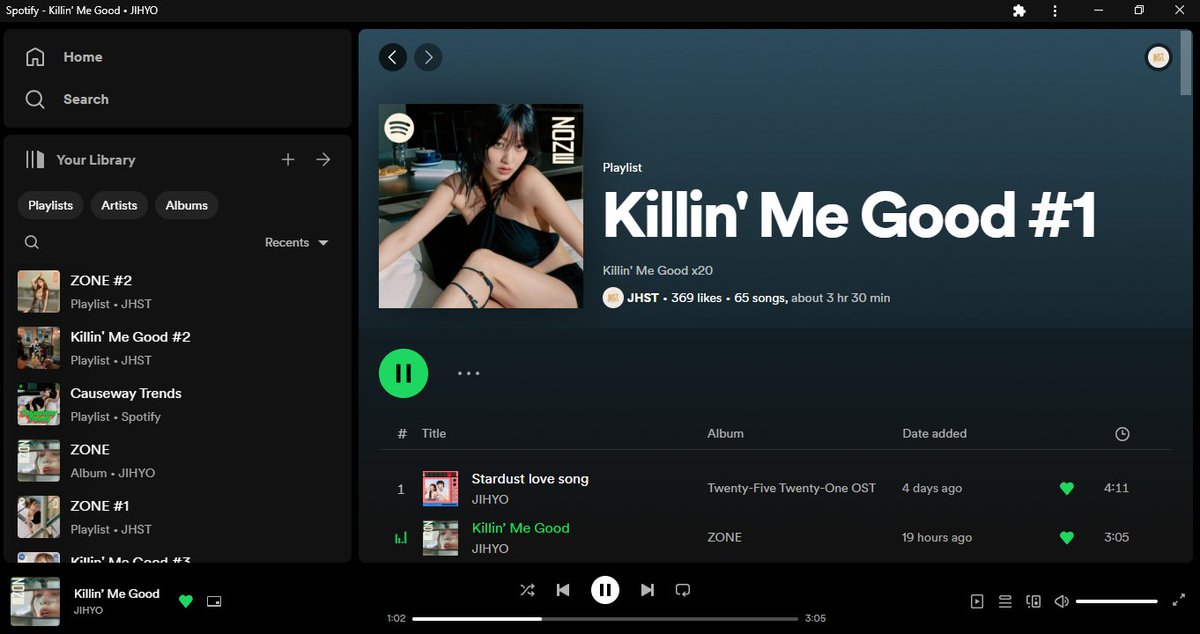Click the playlist cover artwork
This screenshot has height=634, width=1200.
click(481, 206)
